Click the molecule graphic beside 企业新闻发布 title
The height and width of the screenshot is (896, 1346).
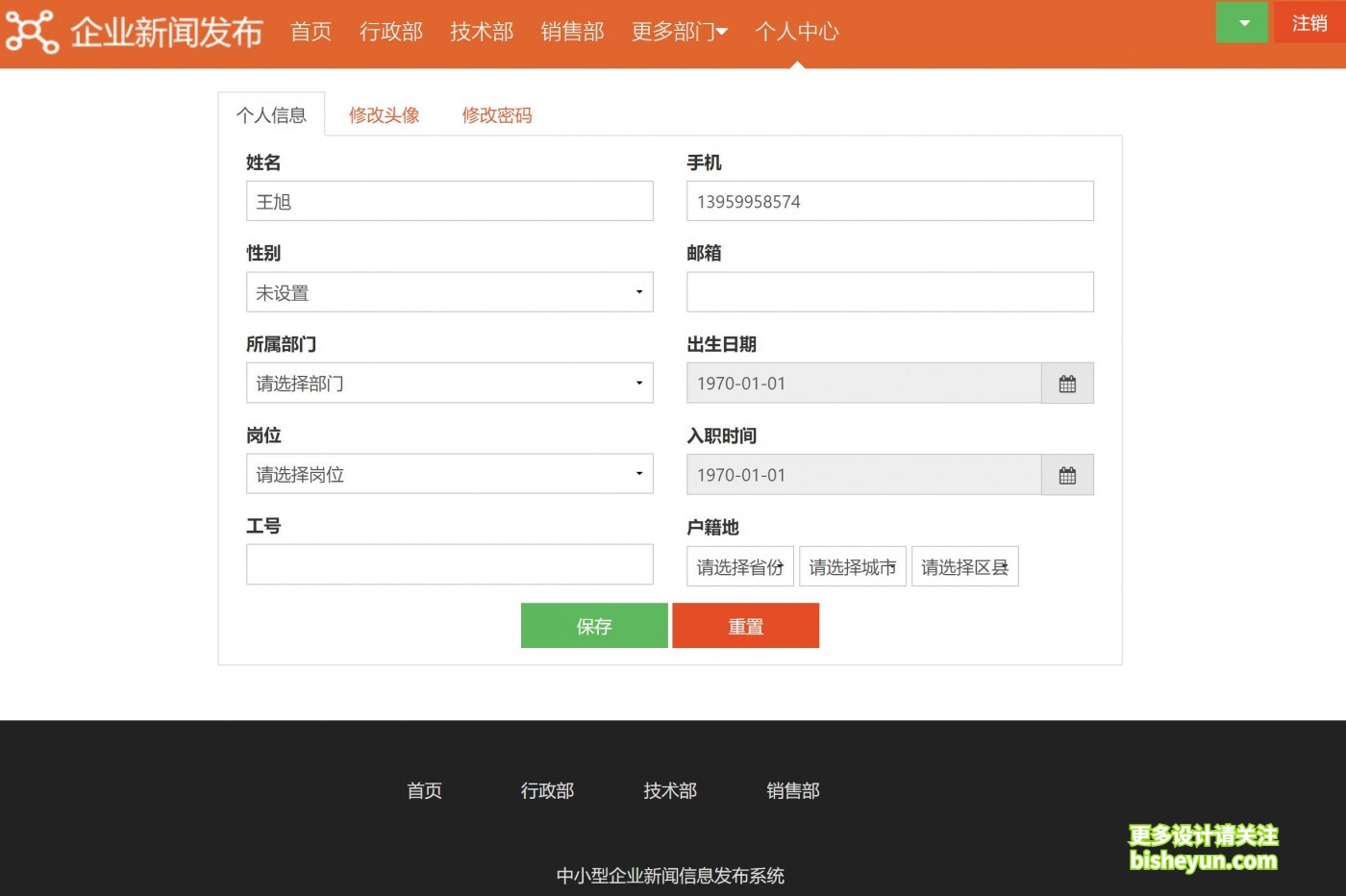[32, 31]
